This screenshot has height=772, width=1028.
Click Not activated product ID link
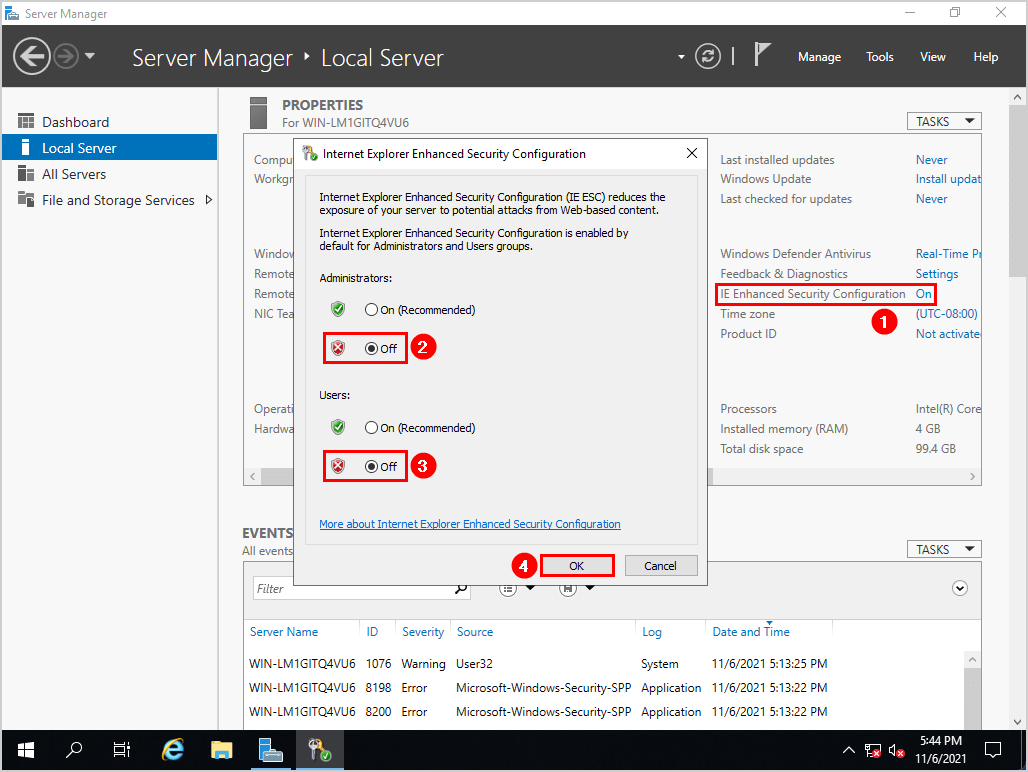948,334
